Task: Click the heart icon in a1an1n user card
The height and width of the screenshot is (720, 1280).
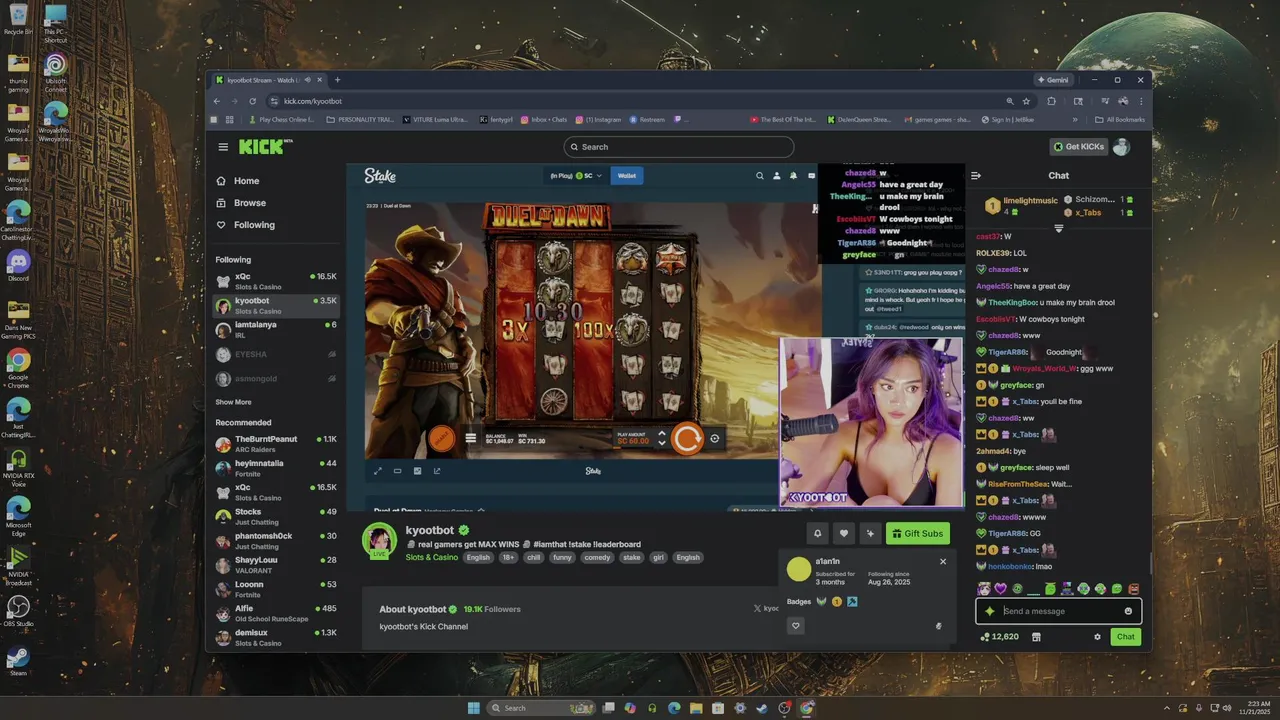Action: click(x=796, y=626)
